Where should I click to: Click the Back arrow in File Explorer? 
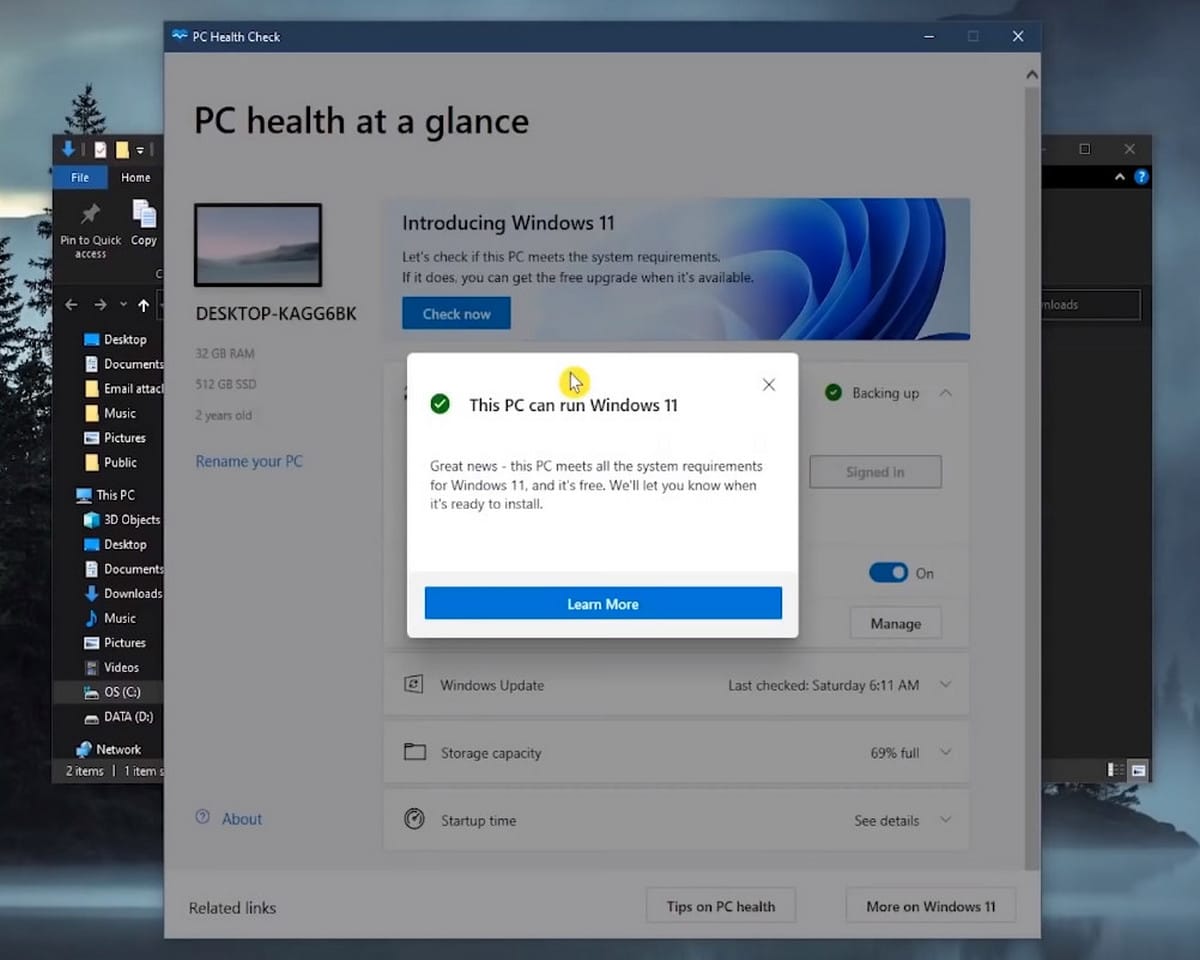[x=71, y=305]
